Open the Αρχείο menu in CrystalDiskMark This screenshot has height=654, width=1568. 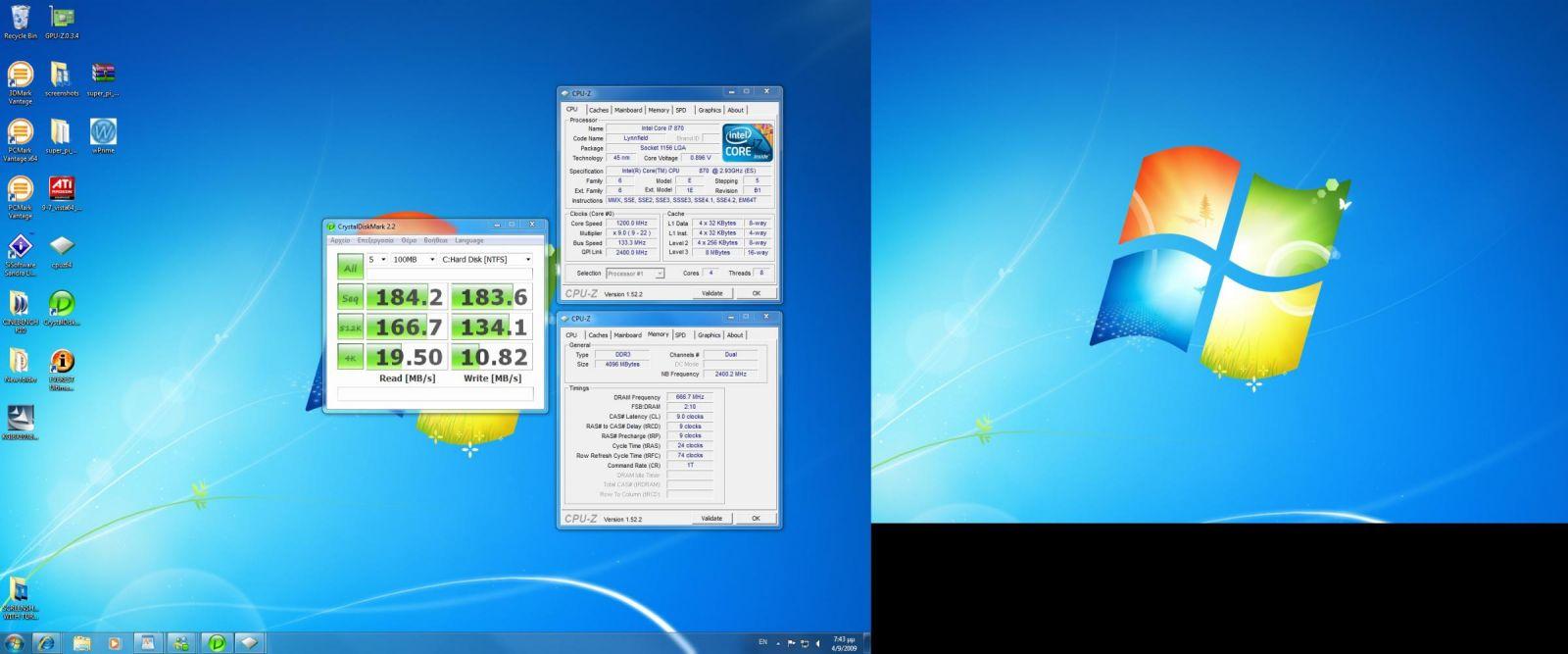click(340, 240)
